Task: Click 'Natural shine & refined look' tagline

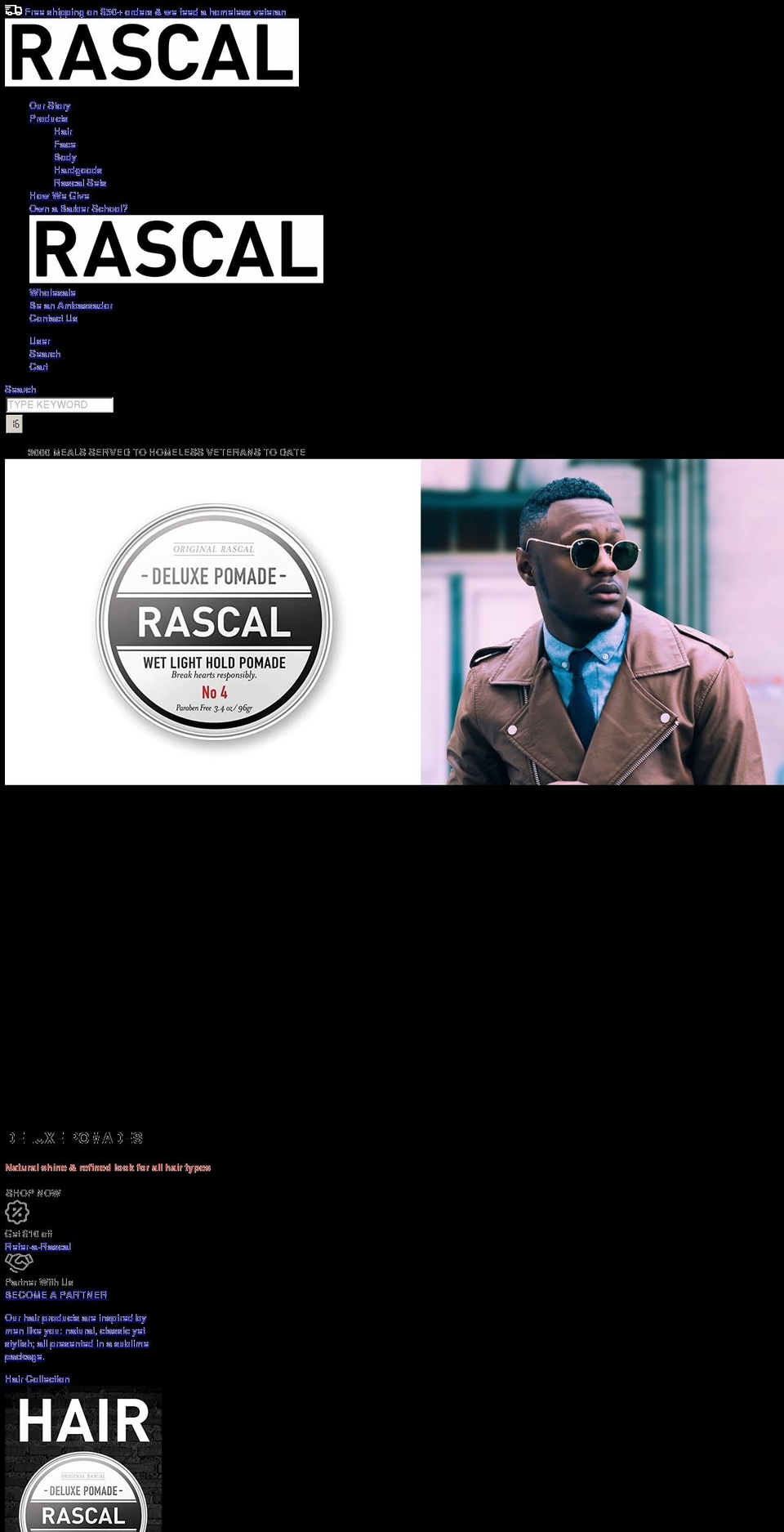Action: 108,1168
